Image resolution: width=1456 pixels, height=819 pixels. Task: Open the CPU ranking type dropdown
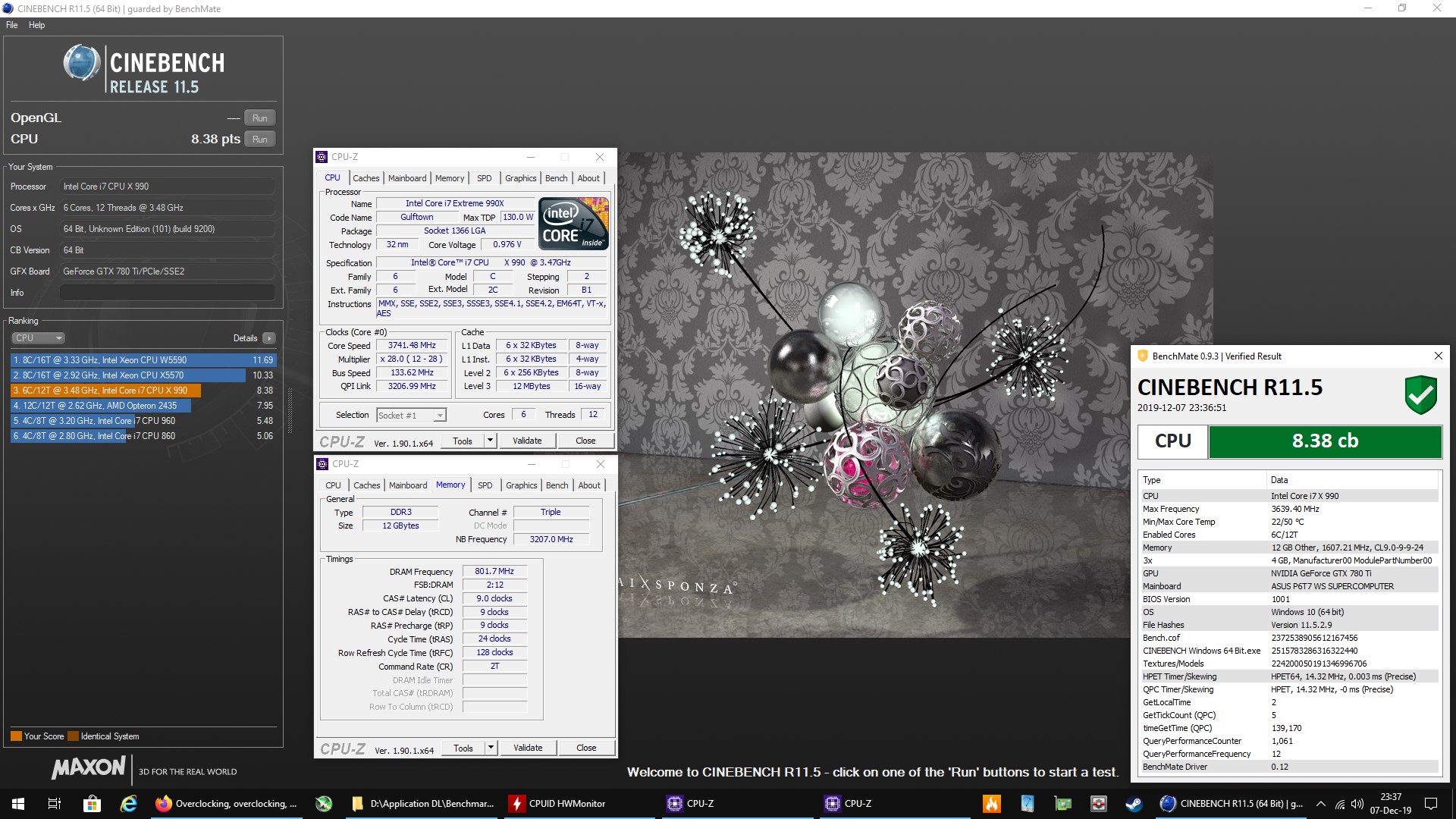[x=38, y=338]
